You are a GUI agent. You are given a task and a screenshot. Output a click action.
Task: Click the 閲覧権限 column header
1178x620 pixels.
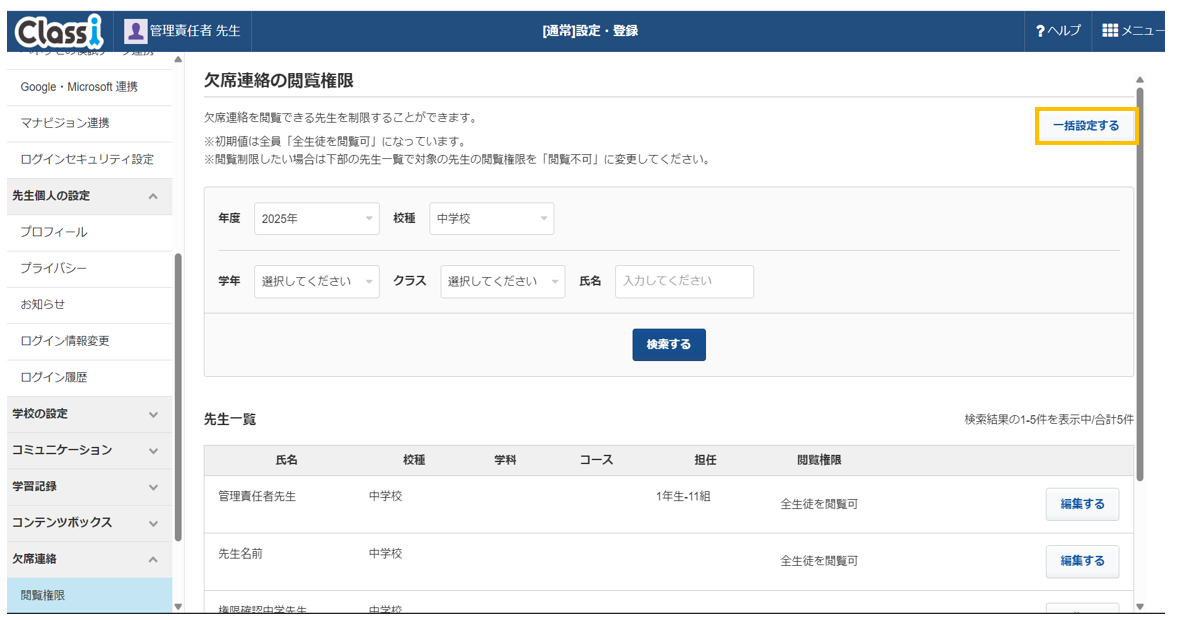tap(819, 460)
